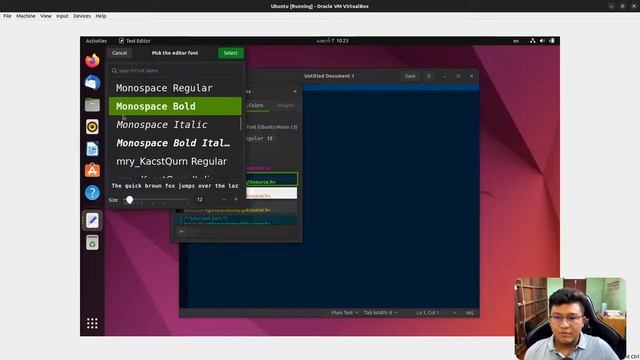This screenshot has height=360, width=640.
Task: Switch to the Plugins tab in Preferences
Action: click(285, 105)
